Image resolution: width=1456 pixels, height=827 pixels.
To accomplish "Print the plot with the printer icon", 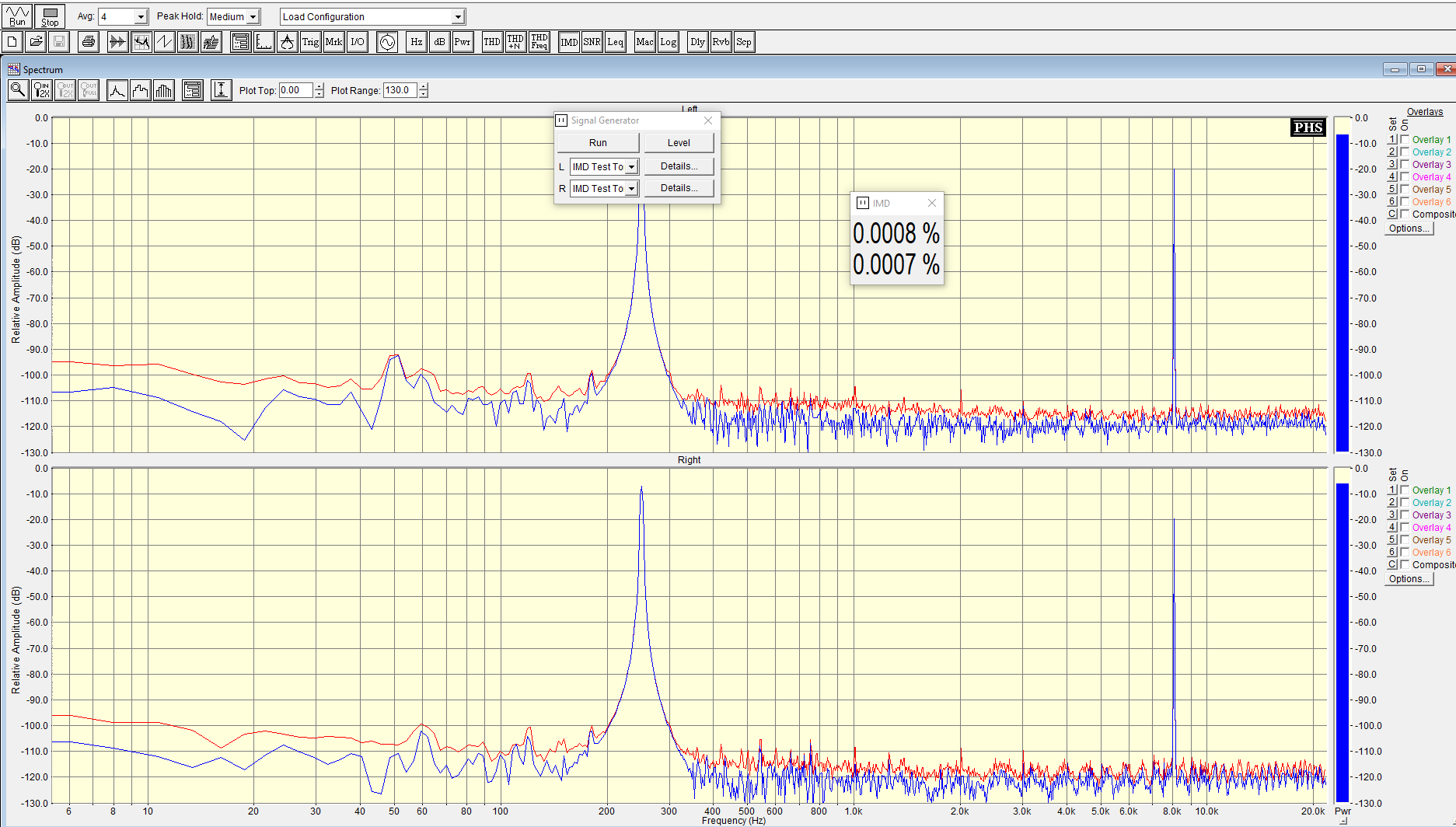I will 89,42.
